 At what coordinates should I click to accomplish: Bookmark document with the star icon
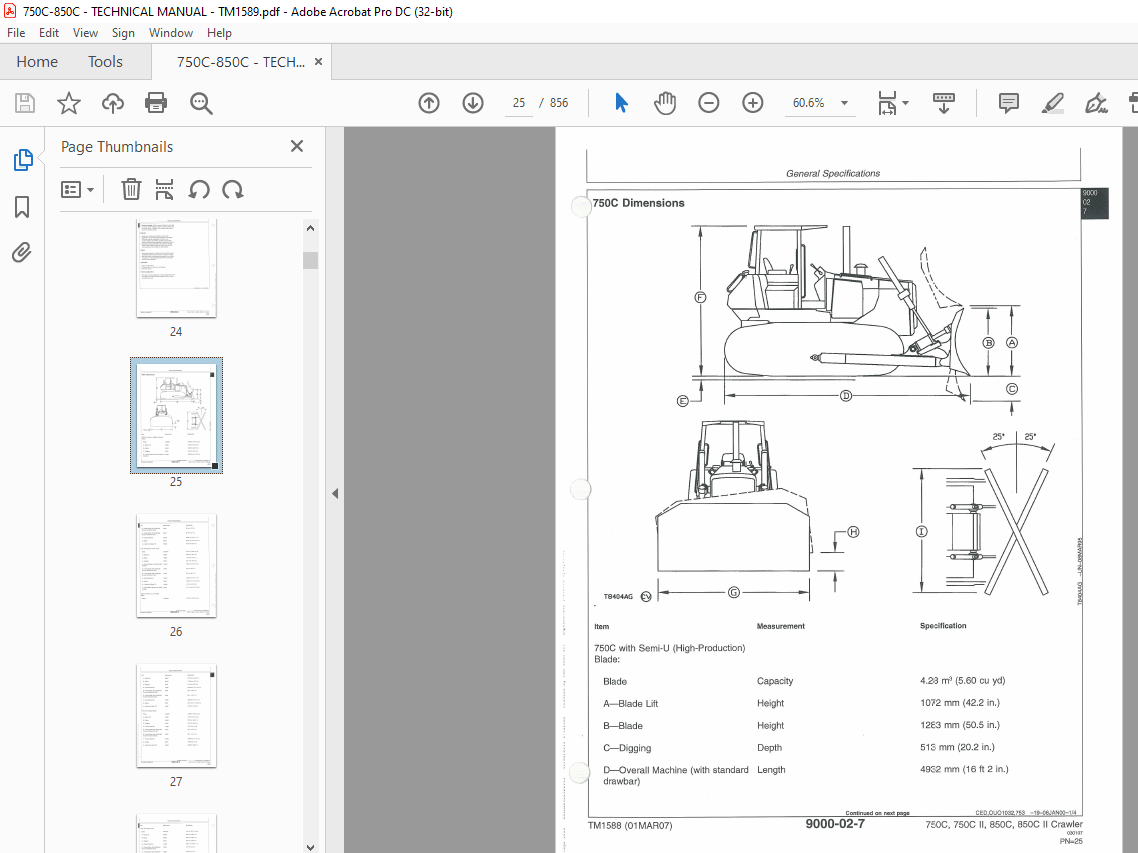click(x=69, y=103)
